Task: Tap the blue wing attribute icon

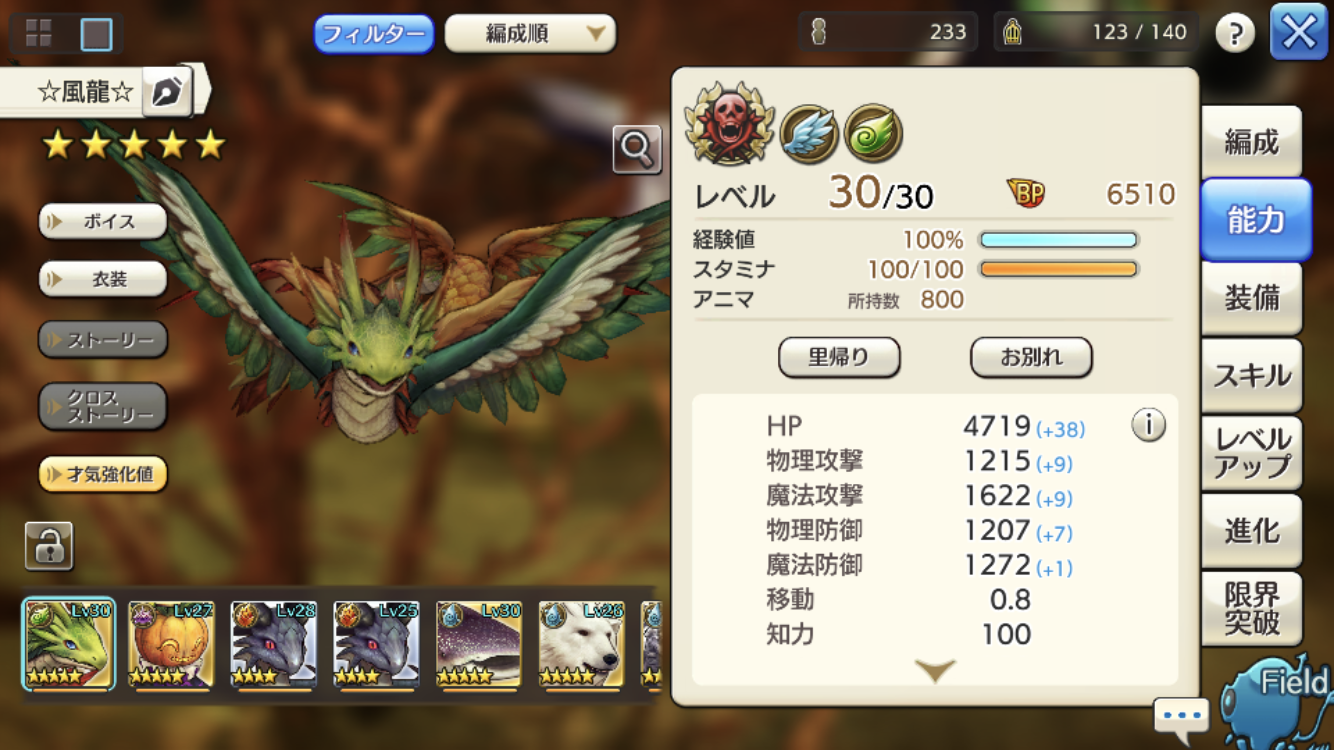Action: pyautogui.click(x=808, y=133)
